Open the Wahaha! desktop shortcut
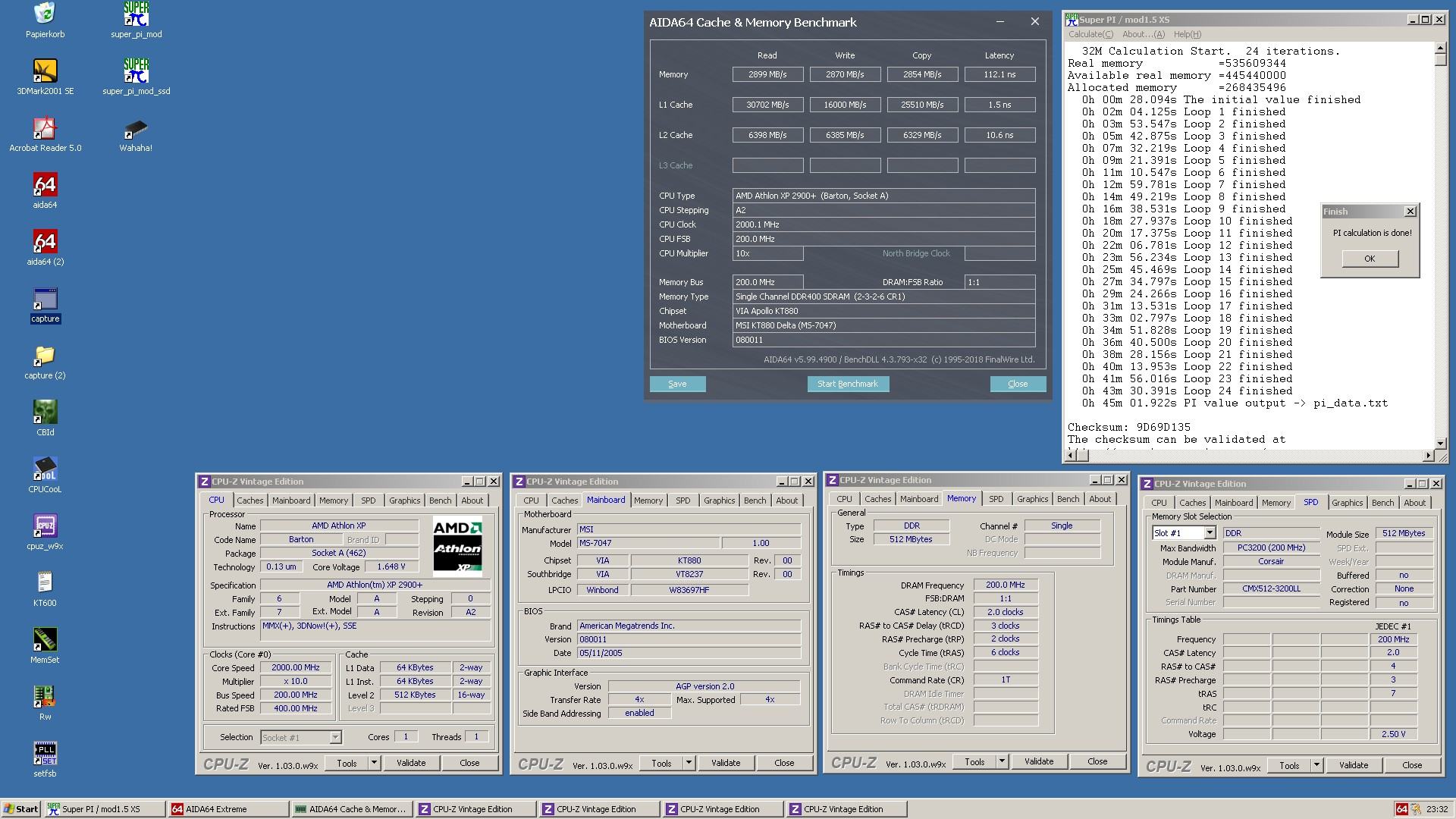Screen dimensions: 1456x819 click(136, 134)
